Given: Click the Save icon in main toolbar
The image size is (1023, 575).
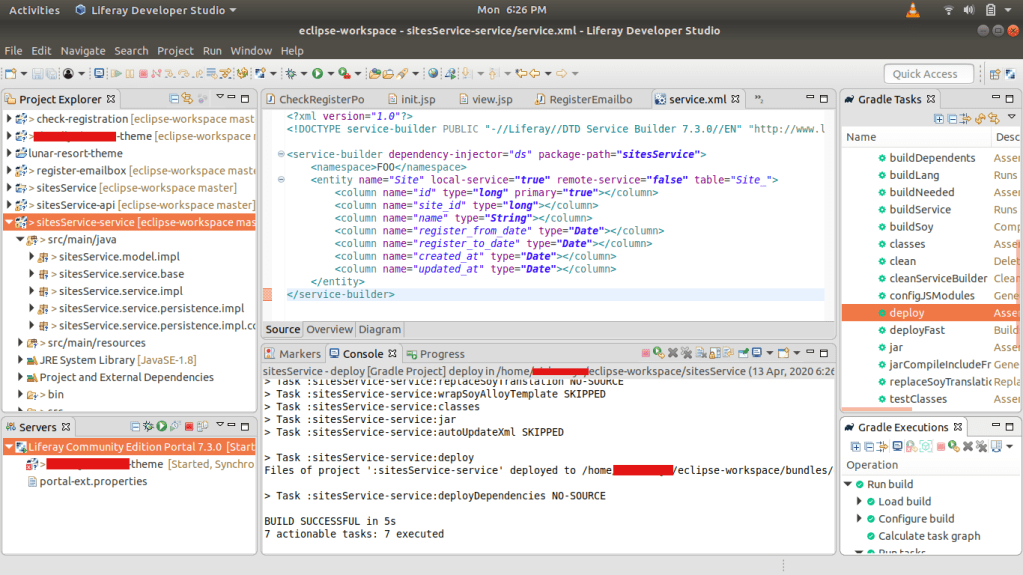Looking at the screenshot, I should coord(37,74).
